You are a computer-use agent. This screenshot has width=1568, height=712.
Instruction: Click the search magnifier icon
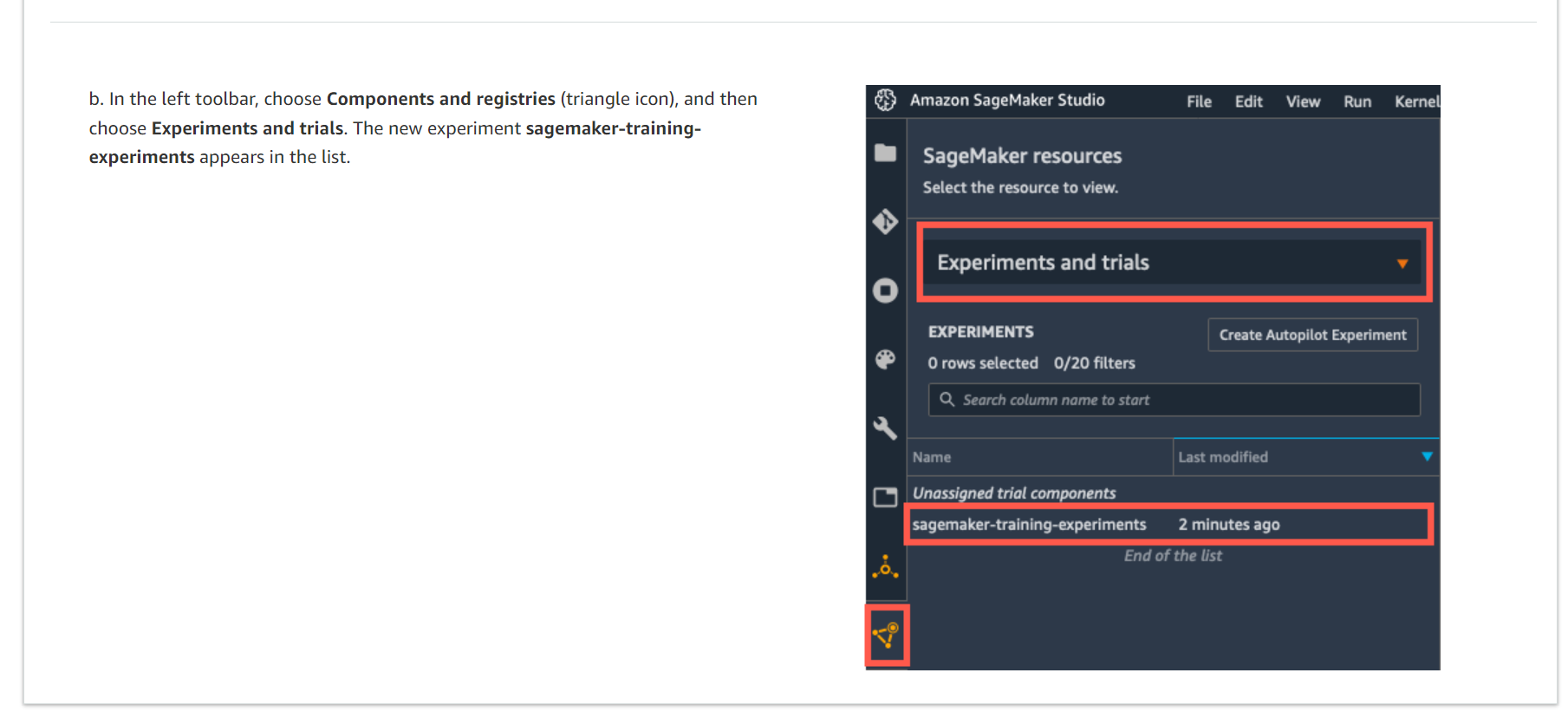(947, 400)
